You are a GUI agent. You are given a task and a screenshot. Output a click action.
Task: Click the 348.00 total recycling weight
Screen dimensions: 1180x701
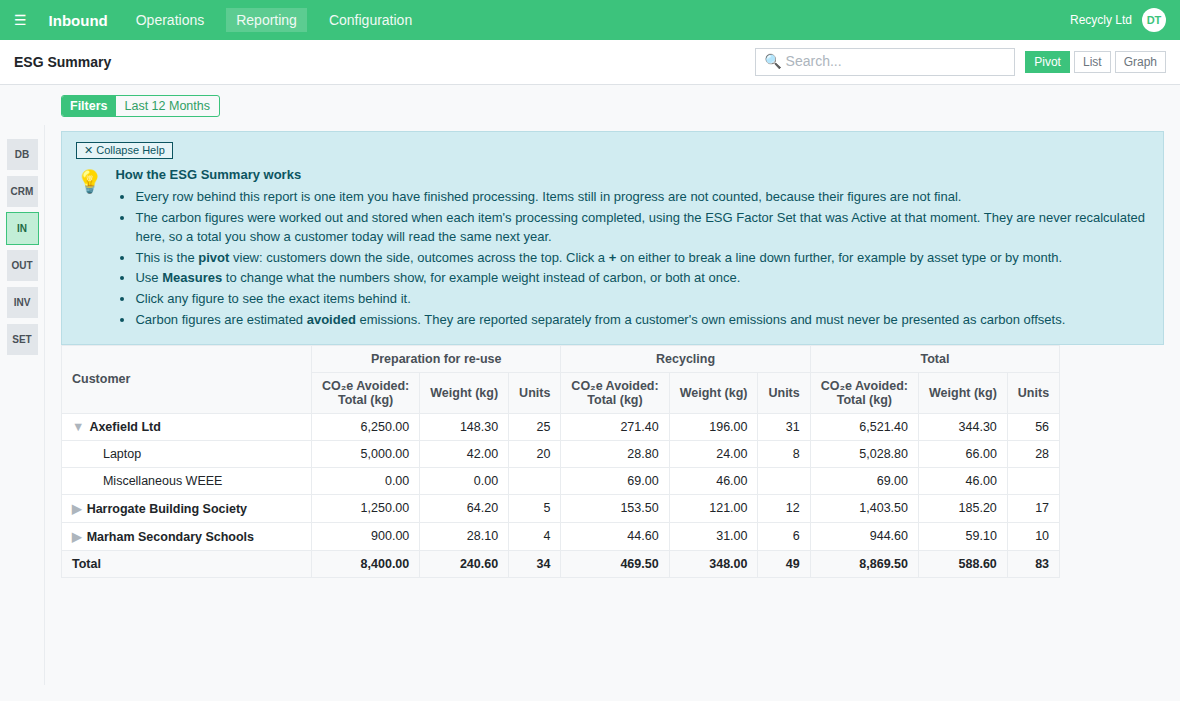click(728, 564)
